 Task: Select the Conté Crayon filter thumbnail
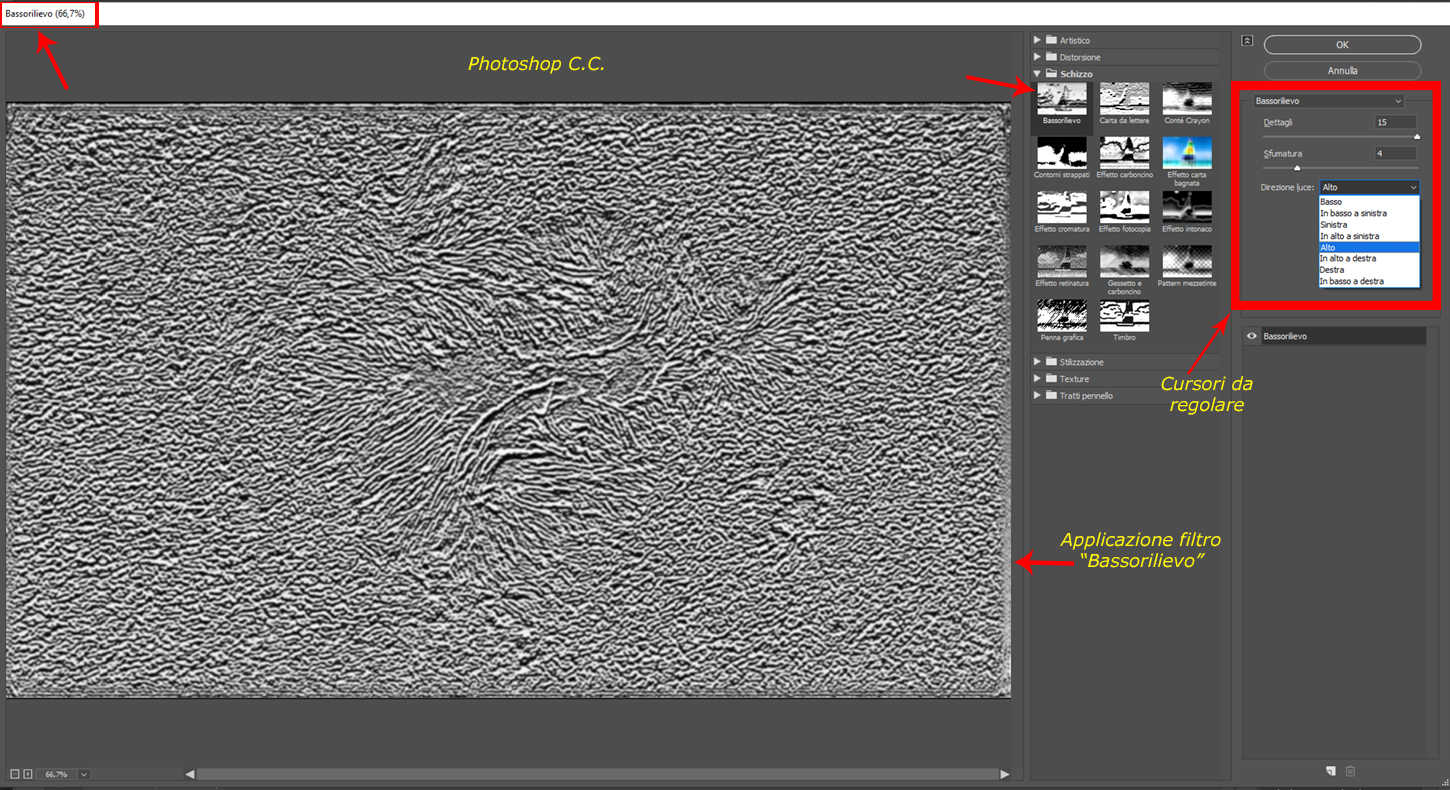click(1186, 99)
